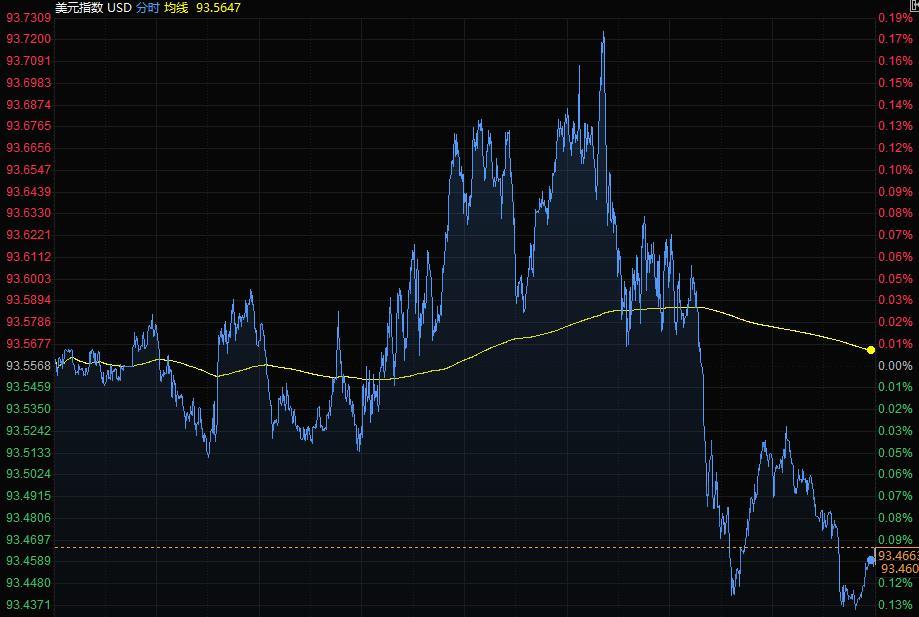Select the 均线 average line label
919x617 pixels.
[177, 7]
